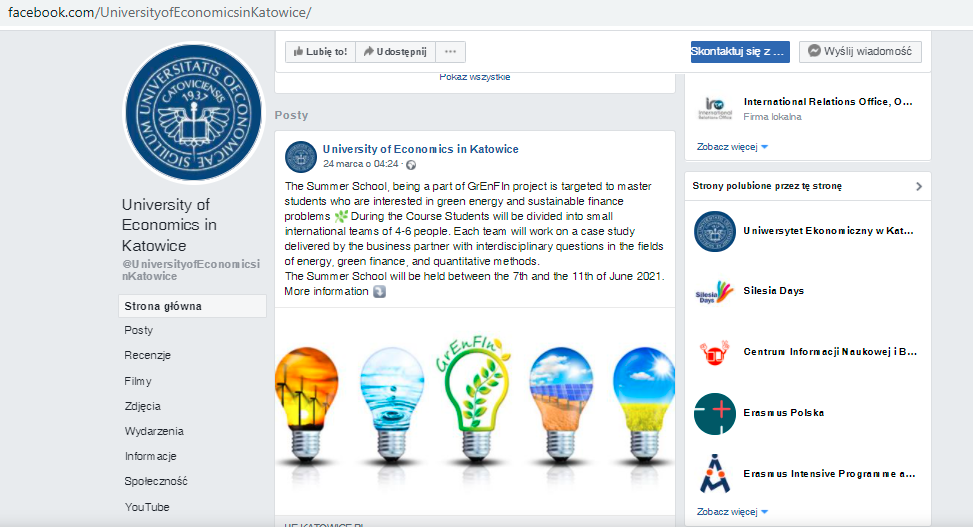The width and height of the screenshot is (973, 527).
Task: Open the Uniwersytet Ekonomiczny w Kat... page link
Action: tap(828, 231)
